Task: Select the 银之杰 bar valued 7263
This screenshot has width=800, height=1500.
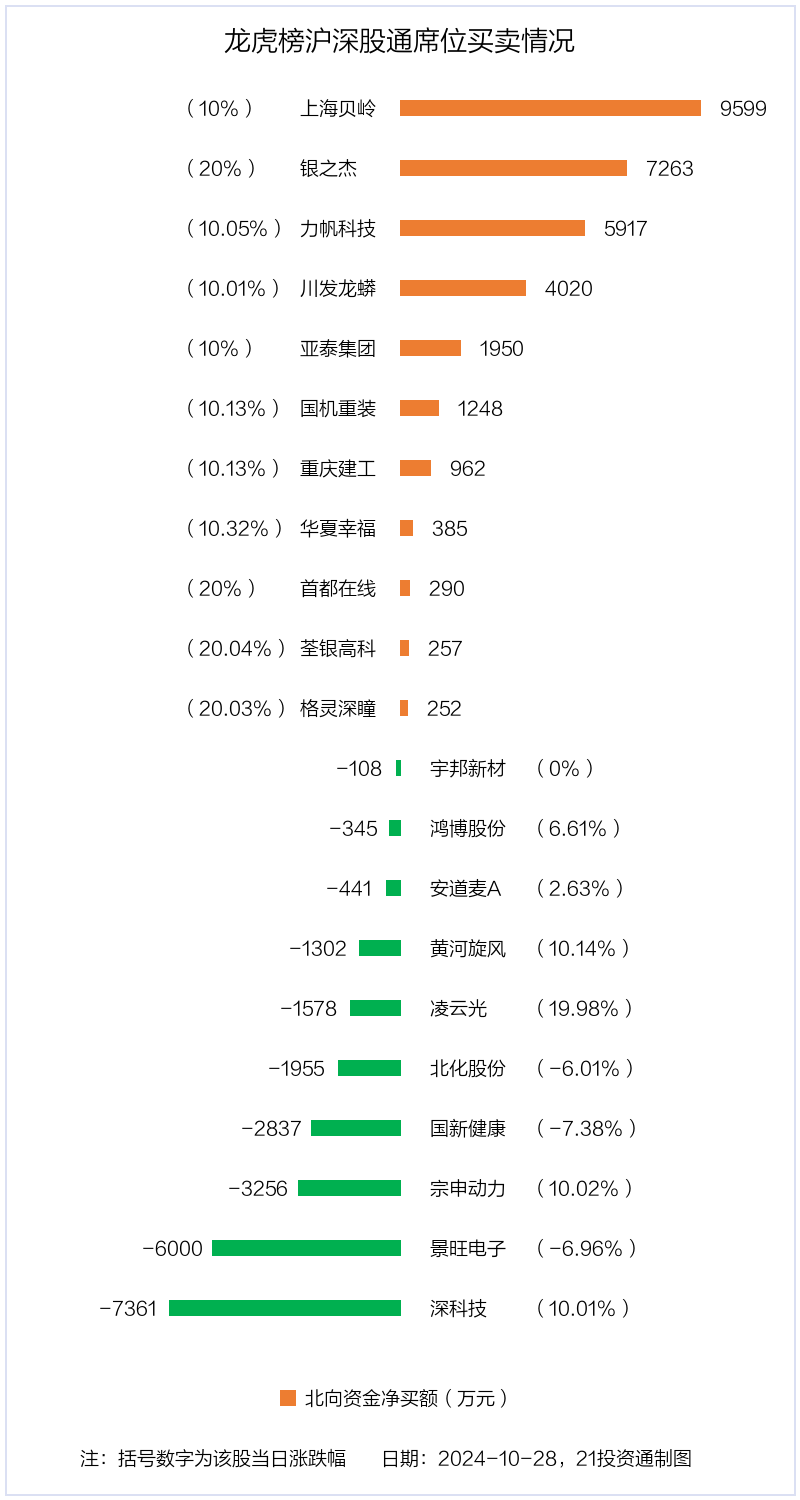Action: [x=513, y=168]
